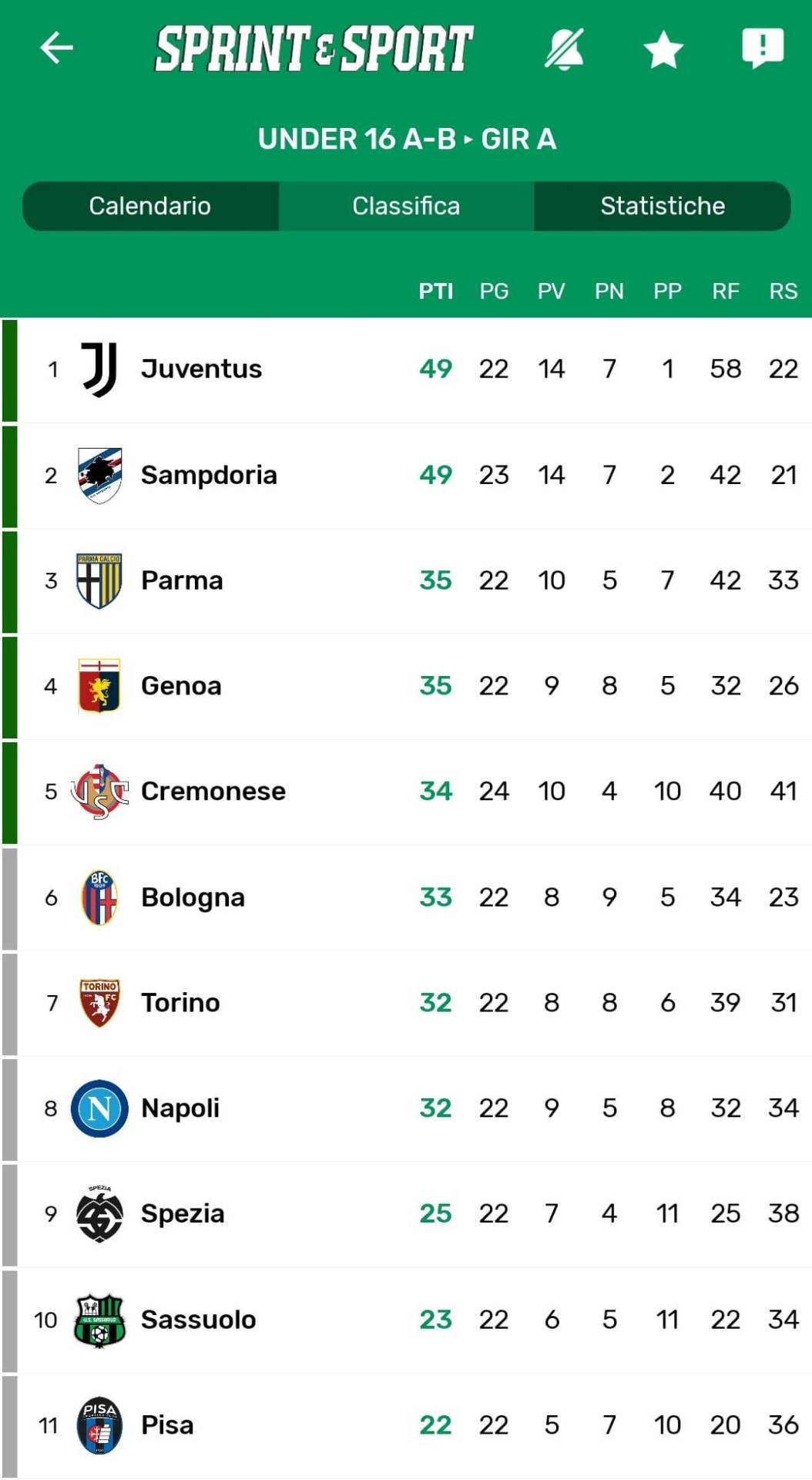The image size is (812, 1480).
Task: Tap the back arrow icon
Action: 56,48
